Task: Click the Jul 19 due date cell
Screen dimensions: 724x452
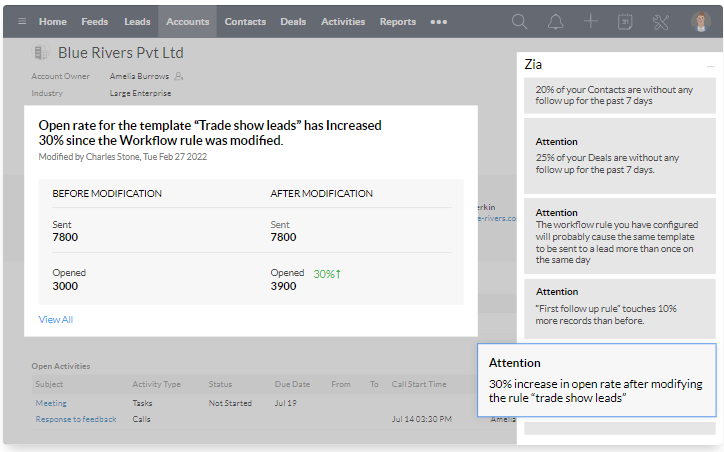Action: [x=285, y=403]
